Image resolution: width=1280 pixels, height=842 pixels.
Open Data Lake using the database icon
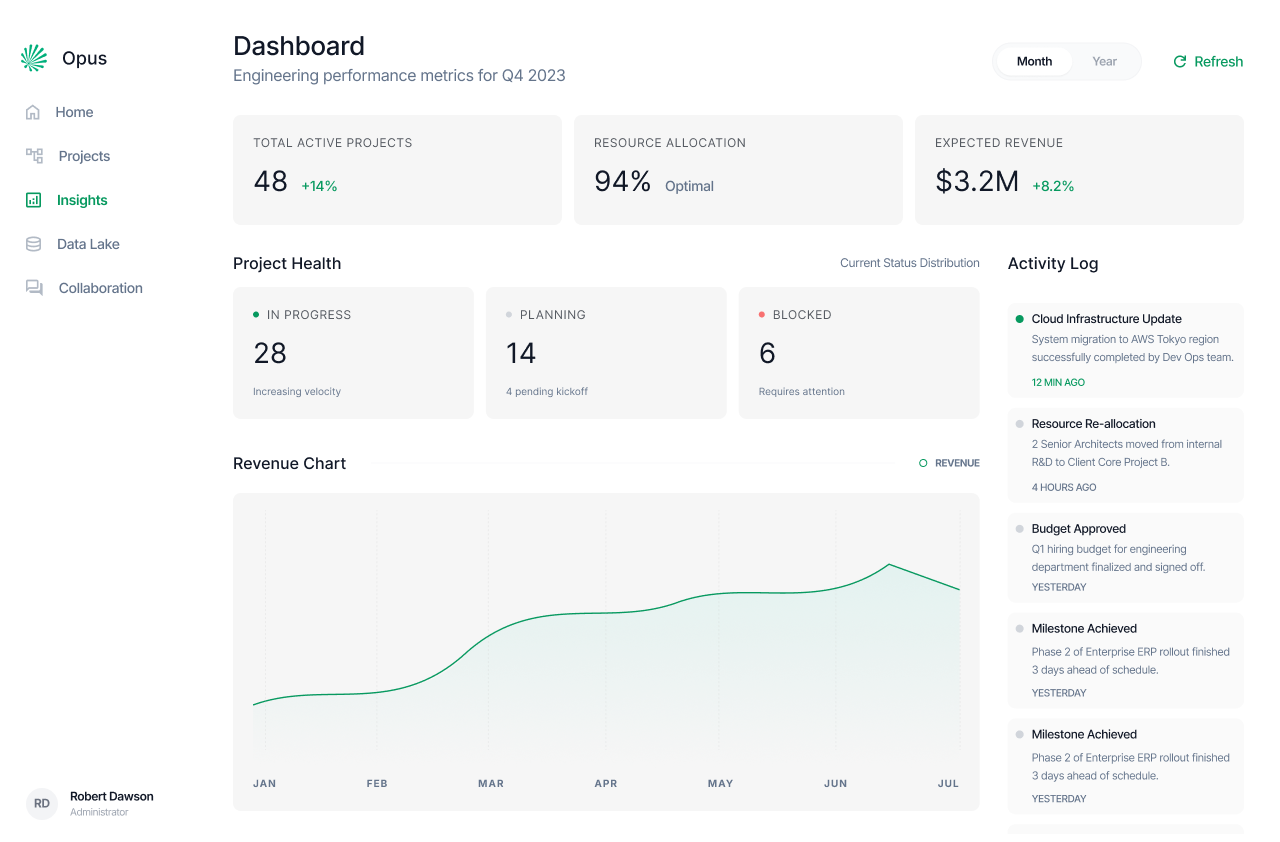pyautogui.click(x=33, y=244)
